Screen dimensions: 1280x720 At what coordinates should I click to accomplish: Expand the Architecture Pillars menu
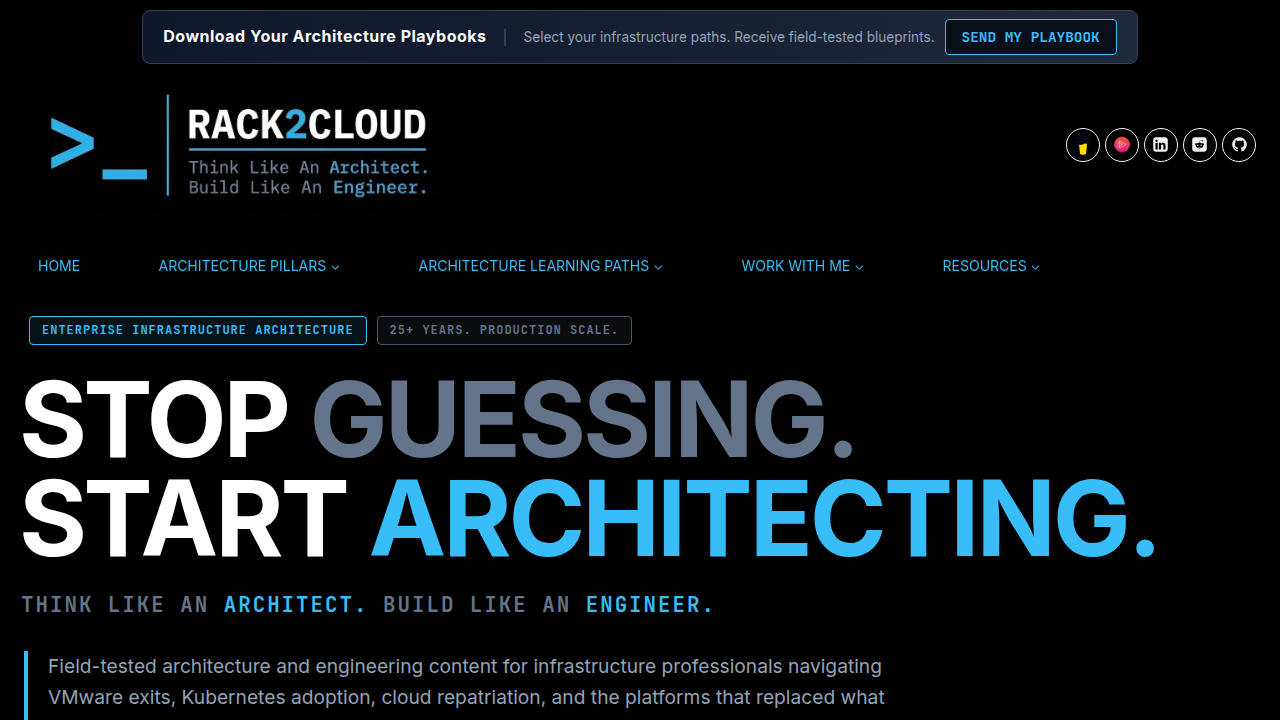(249, 266)
